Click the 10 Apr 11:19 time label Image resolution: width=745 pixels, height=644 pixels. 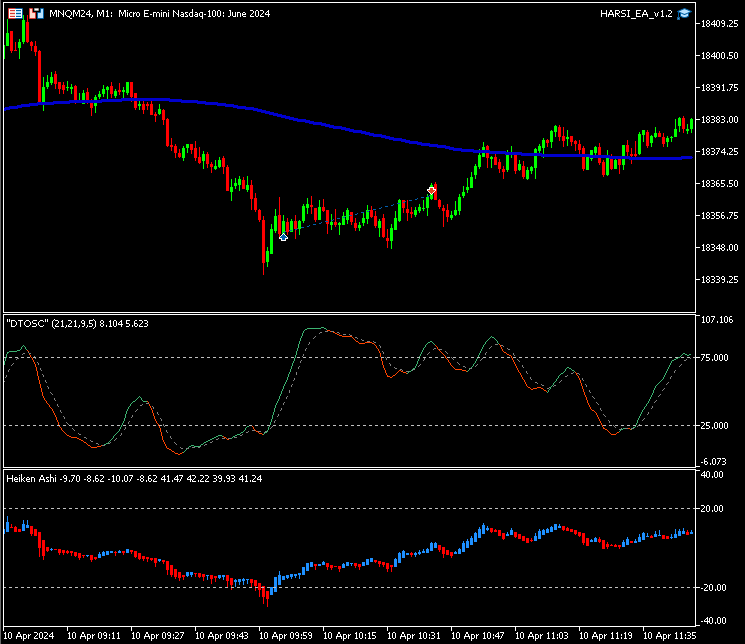(x=606, y=635)
